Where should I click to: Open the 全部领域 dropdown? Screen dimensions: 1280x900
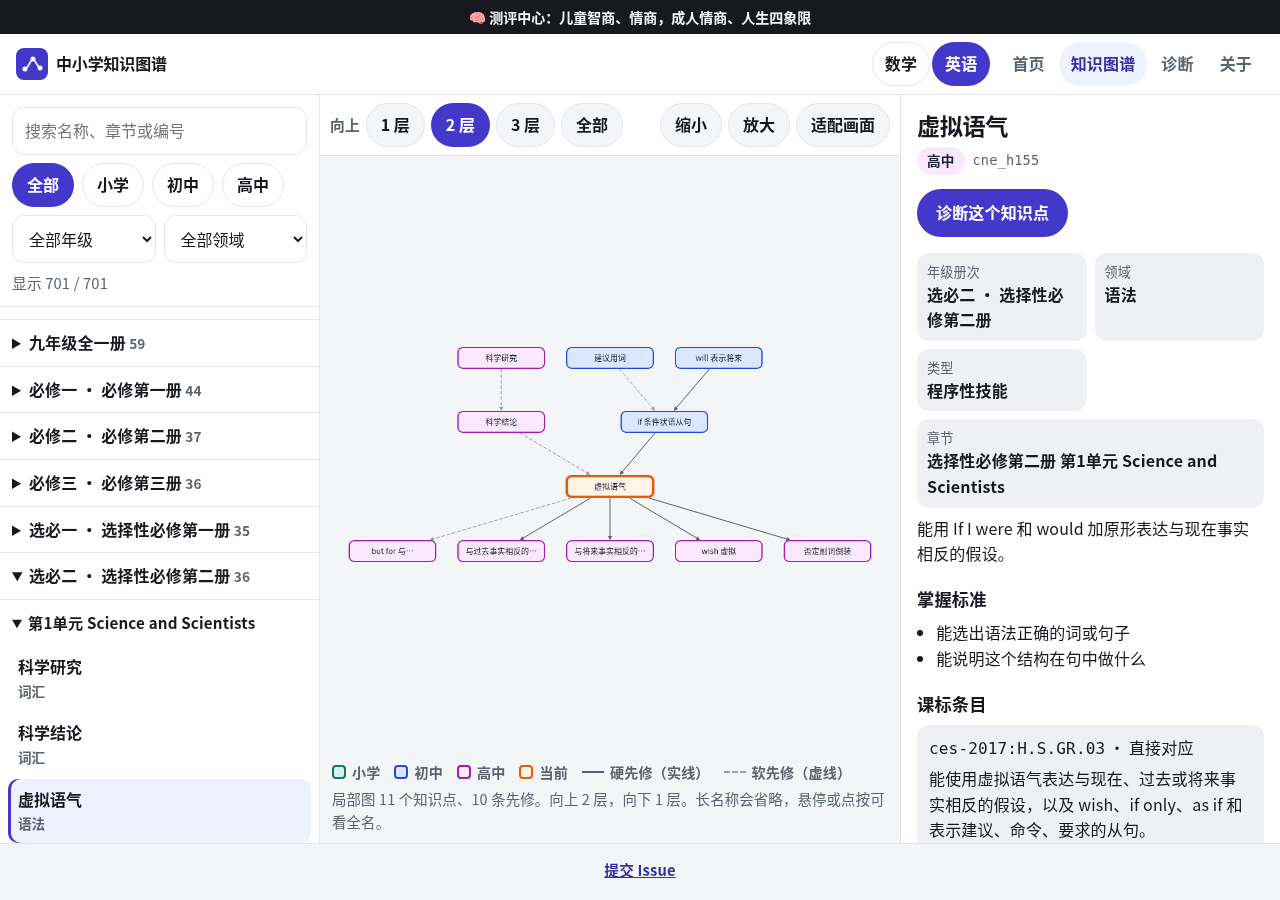point(235,239)
